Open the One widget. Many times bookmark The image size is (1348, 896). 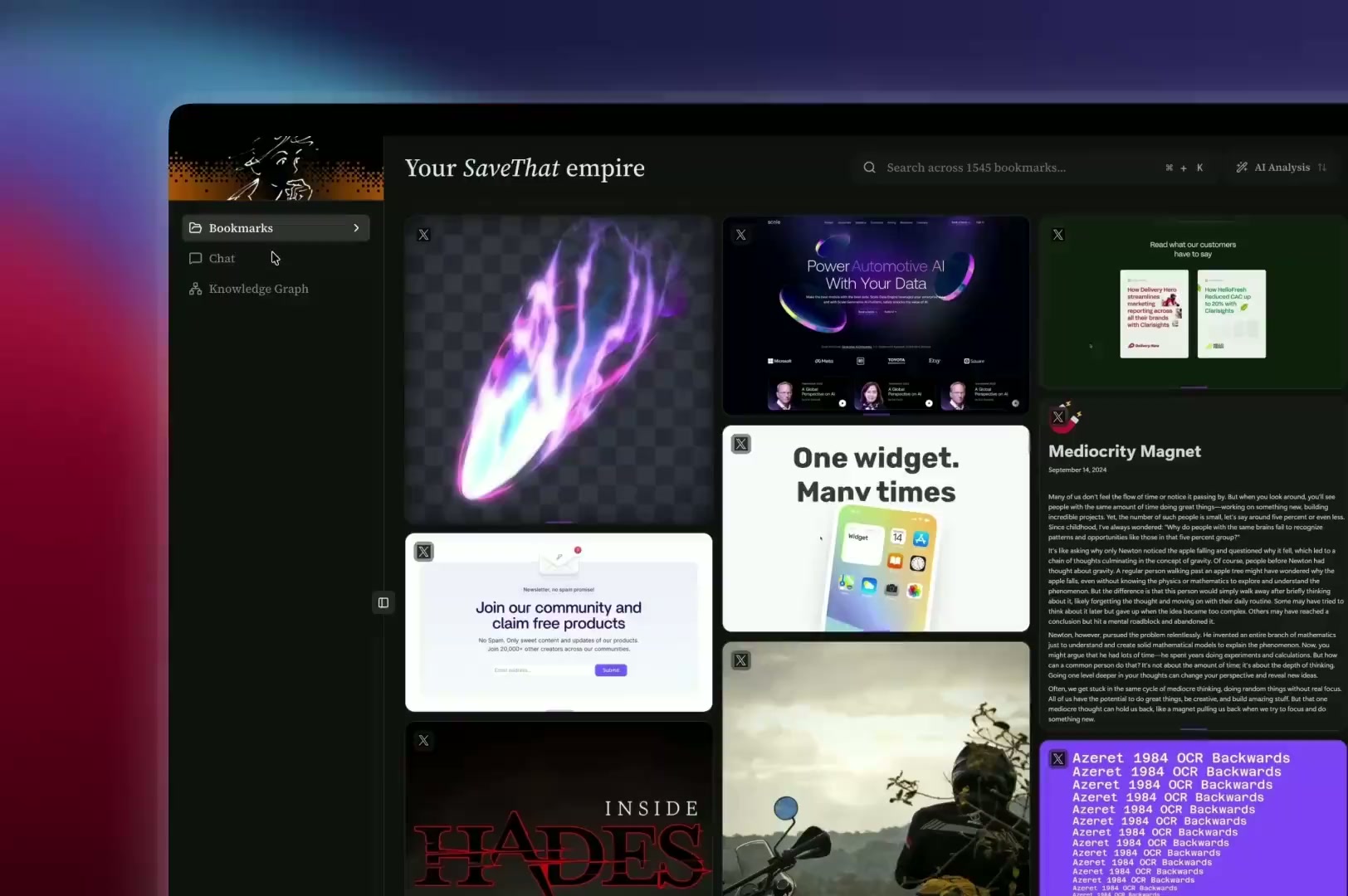(x=876, y=528)
